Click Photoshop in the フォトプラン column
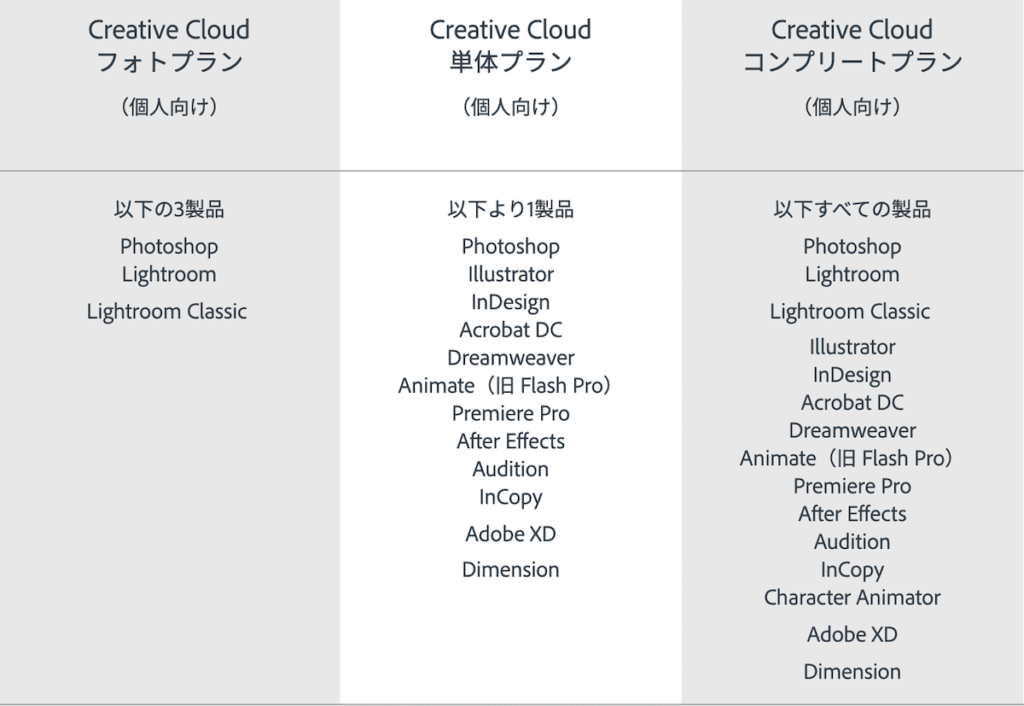Viewport: 1024px width, 706px height. (169, 246)
